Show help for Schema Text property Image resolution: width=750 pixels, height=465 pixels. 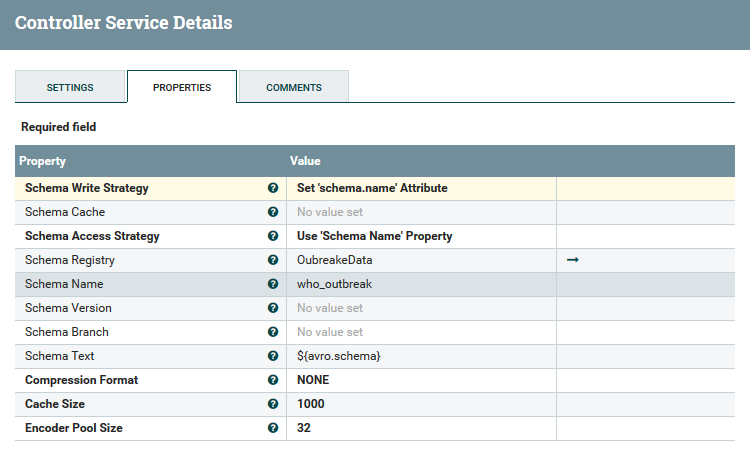coord(273,356)
